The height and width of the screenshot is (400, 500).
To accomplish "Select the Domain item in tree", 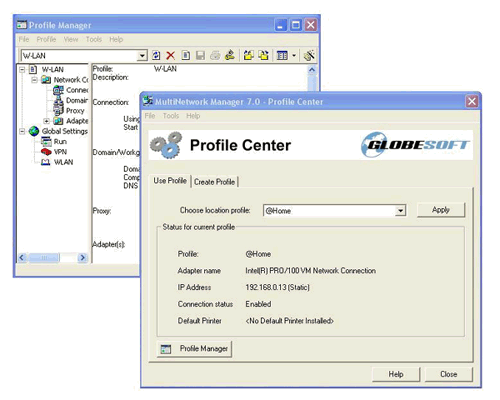I will click(77, 100).
